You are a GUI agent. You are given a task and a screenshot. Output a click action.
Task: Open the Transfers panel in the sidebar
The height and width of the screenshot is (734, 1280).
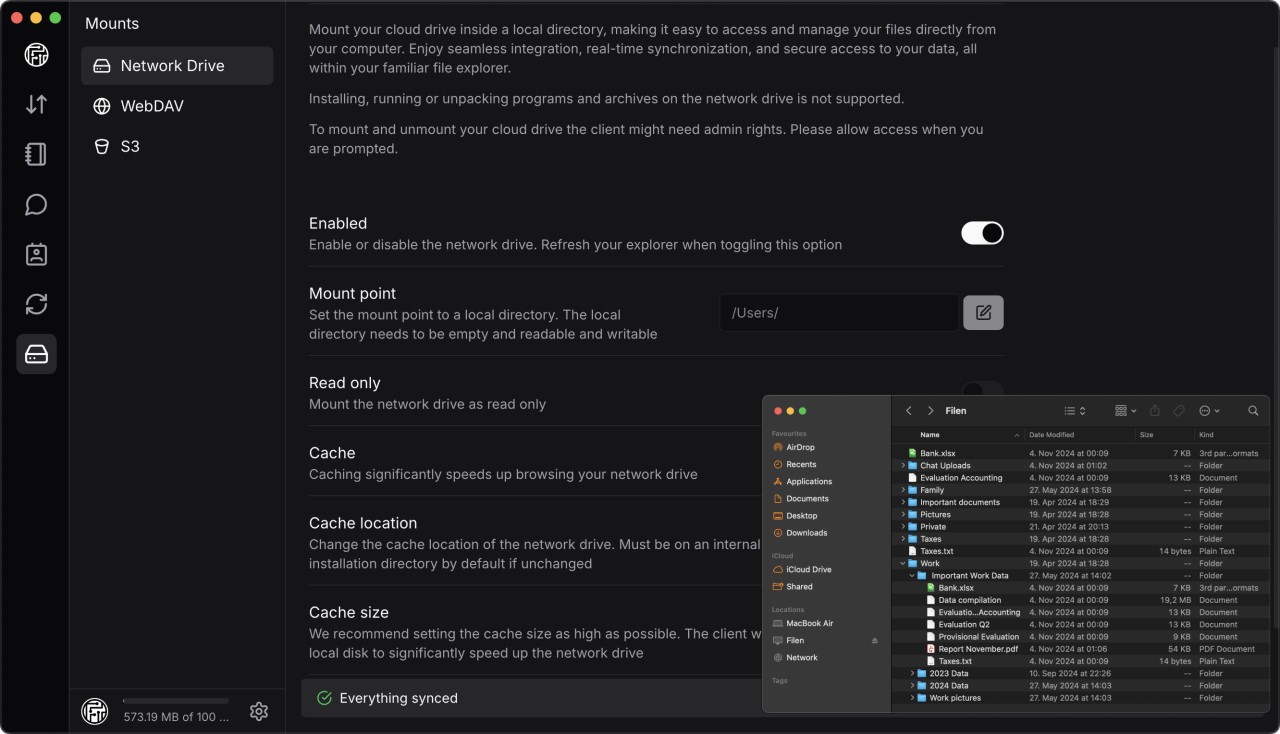[x=36, y=104]
